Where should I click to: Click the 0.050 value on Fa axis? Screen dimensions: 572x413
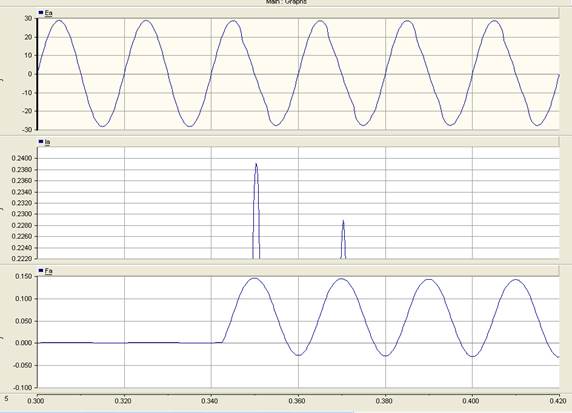pyautogui.click(x=24, y=321)
